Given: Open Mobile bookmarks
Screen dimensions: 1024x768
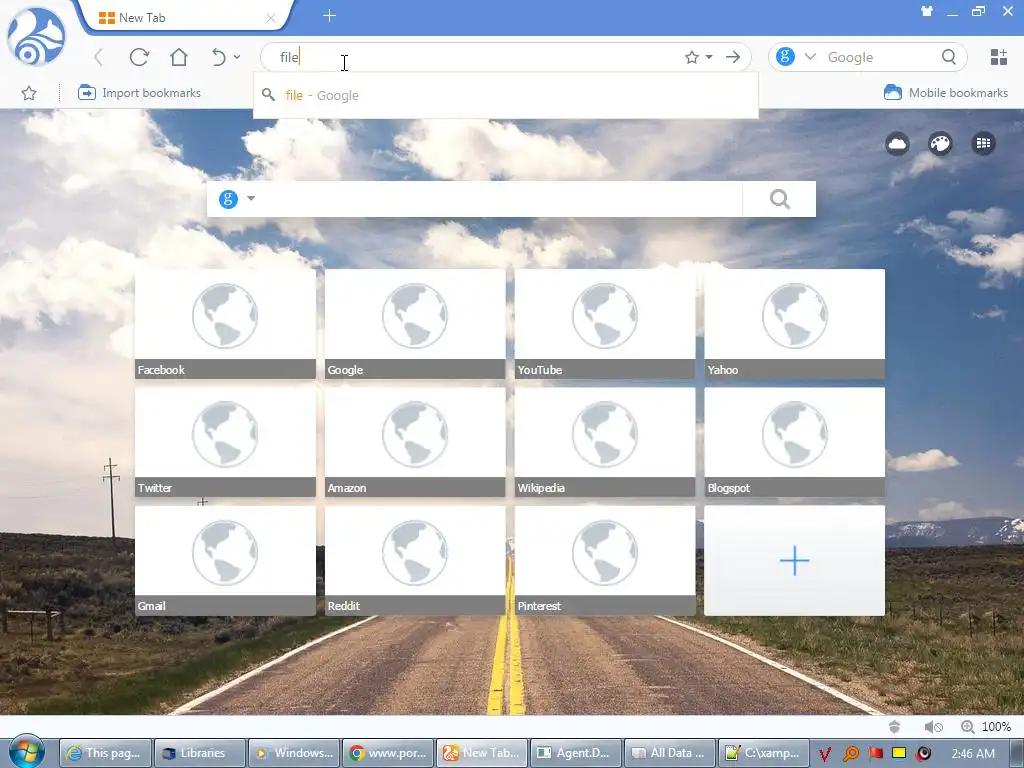Looking at the screenshot, I should tap(946, 93).
